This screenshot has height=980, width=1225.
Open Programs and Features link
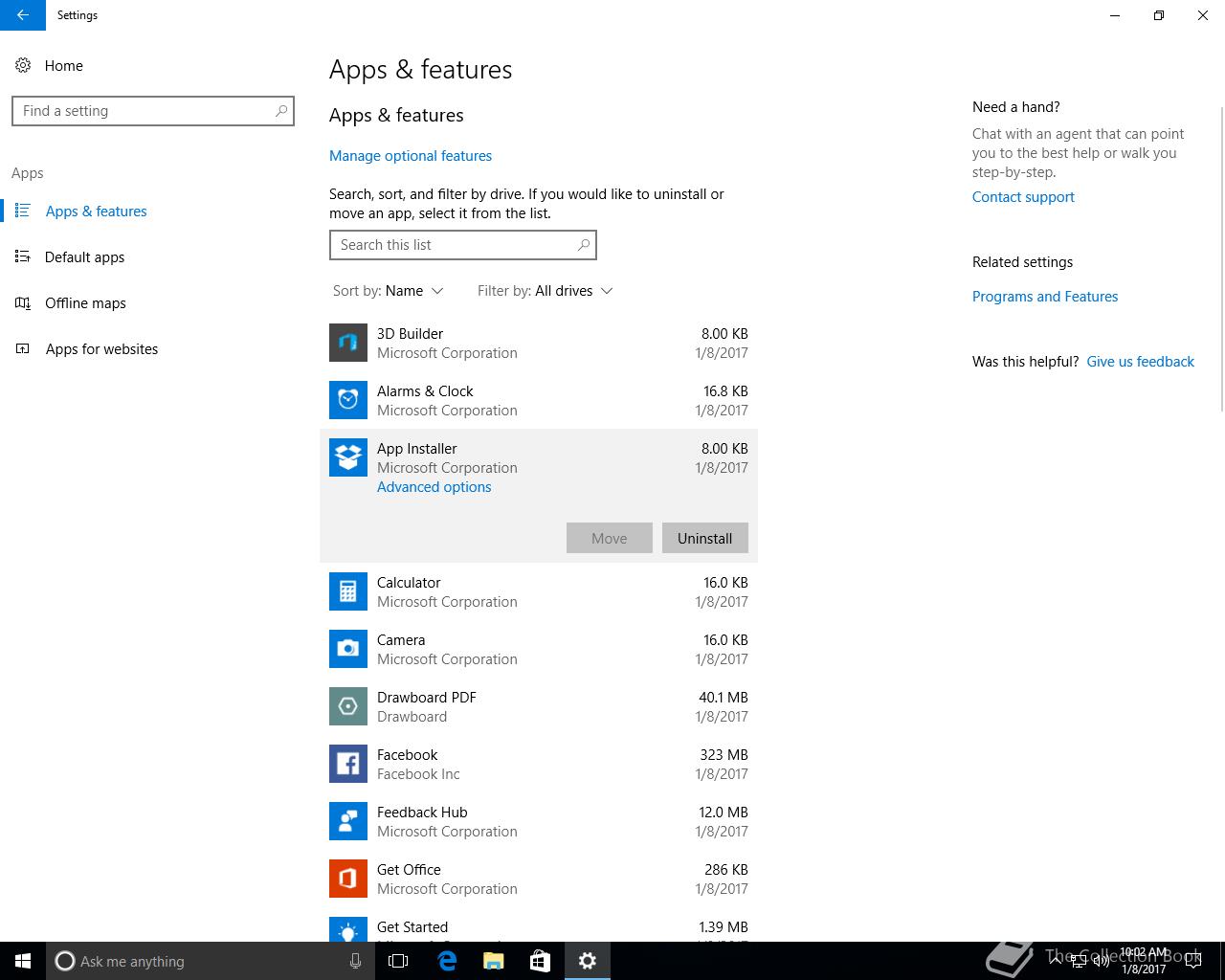coord(1045,297)
